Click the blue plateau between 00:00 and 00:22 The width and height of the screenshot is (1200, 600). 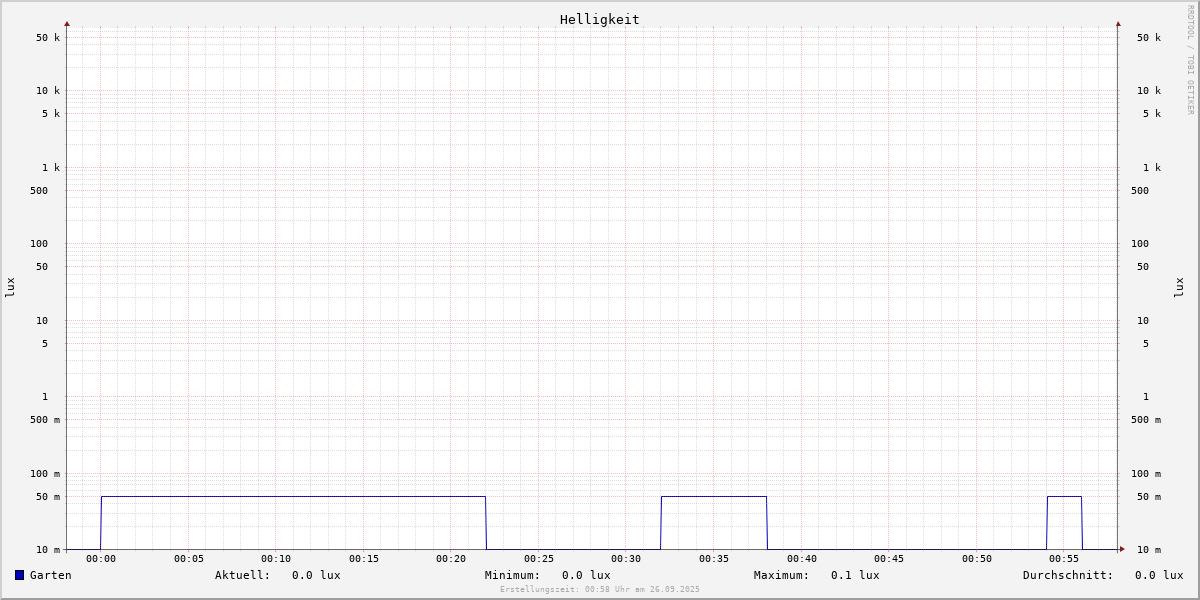(x=293, y=496)
